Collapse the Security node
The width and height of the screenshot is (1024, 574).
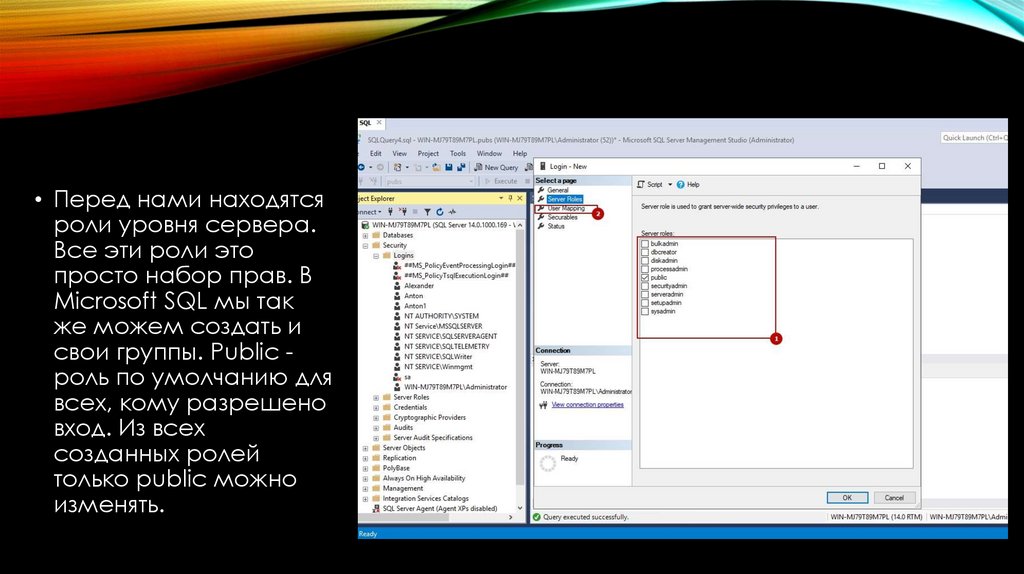click(x=366, y=246)
